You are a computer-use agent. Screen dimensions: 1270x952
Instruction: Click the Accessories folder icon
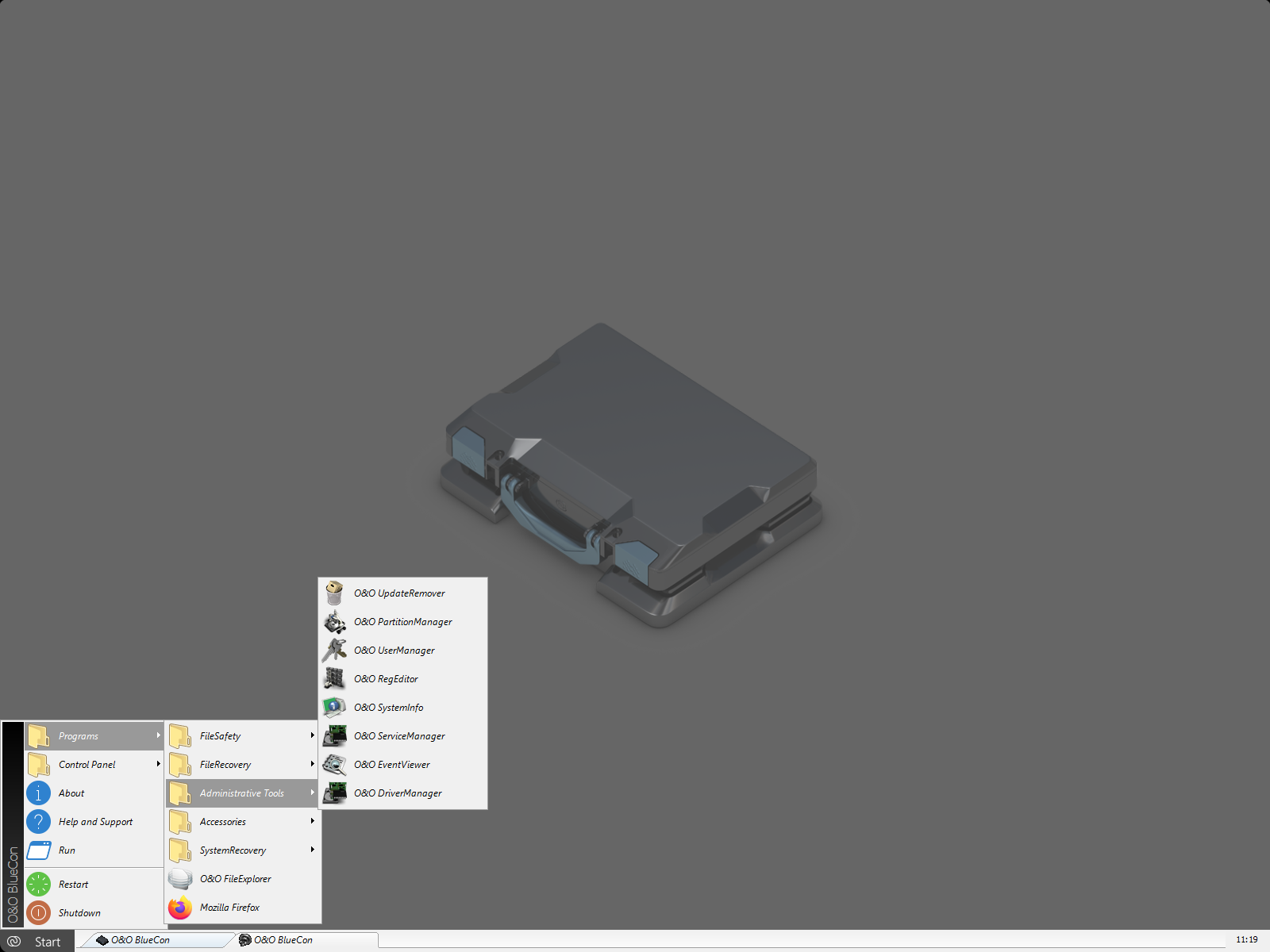pyautogui.click(x=180, y=821)
